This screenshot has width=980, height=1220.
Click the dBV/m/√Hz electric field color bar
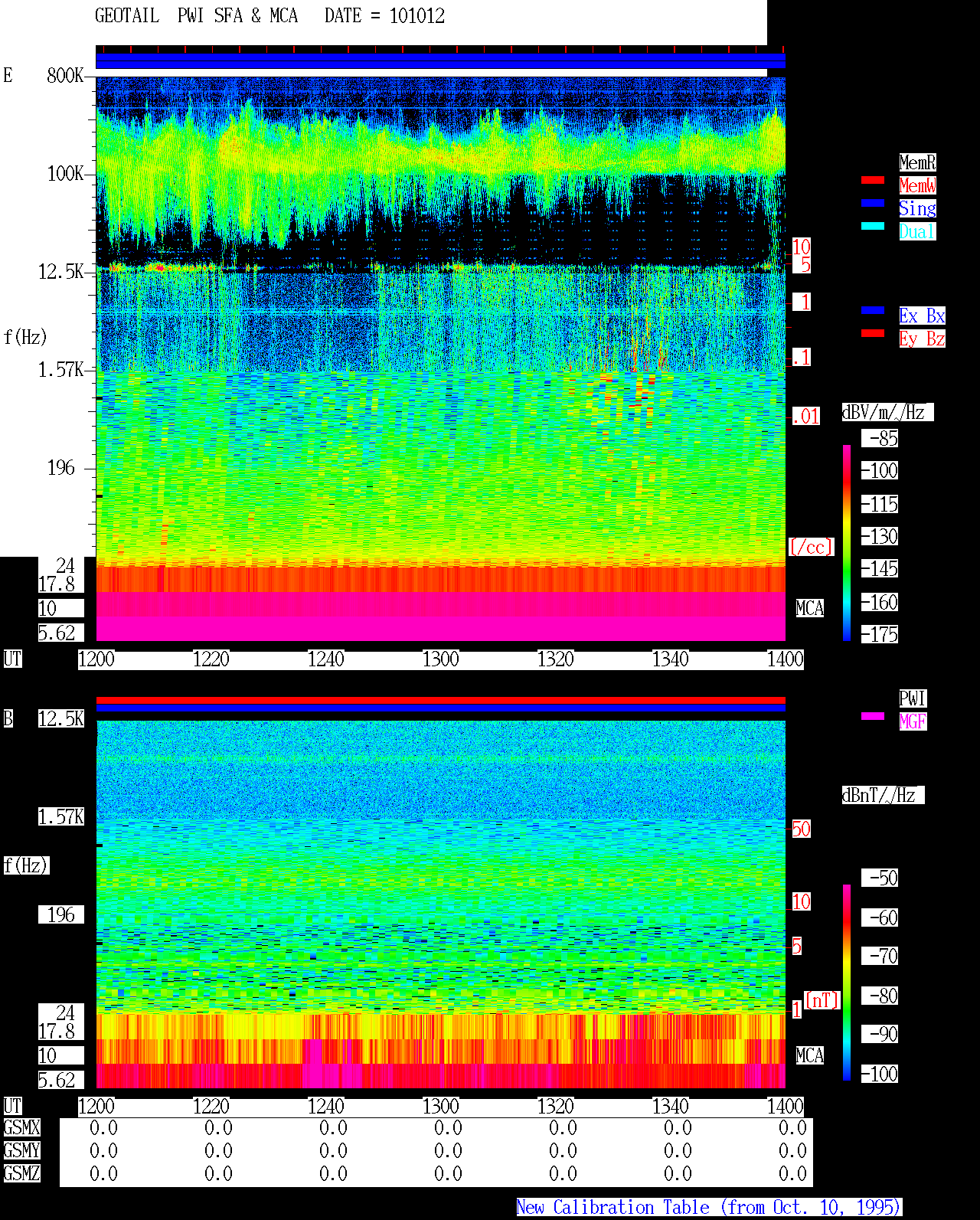coord(847,543)
